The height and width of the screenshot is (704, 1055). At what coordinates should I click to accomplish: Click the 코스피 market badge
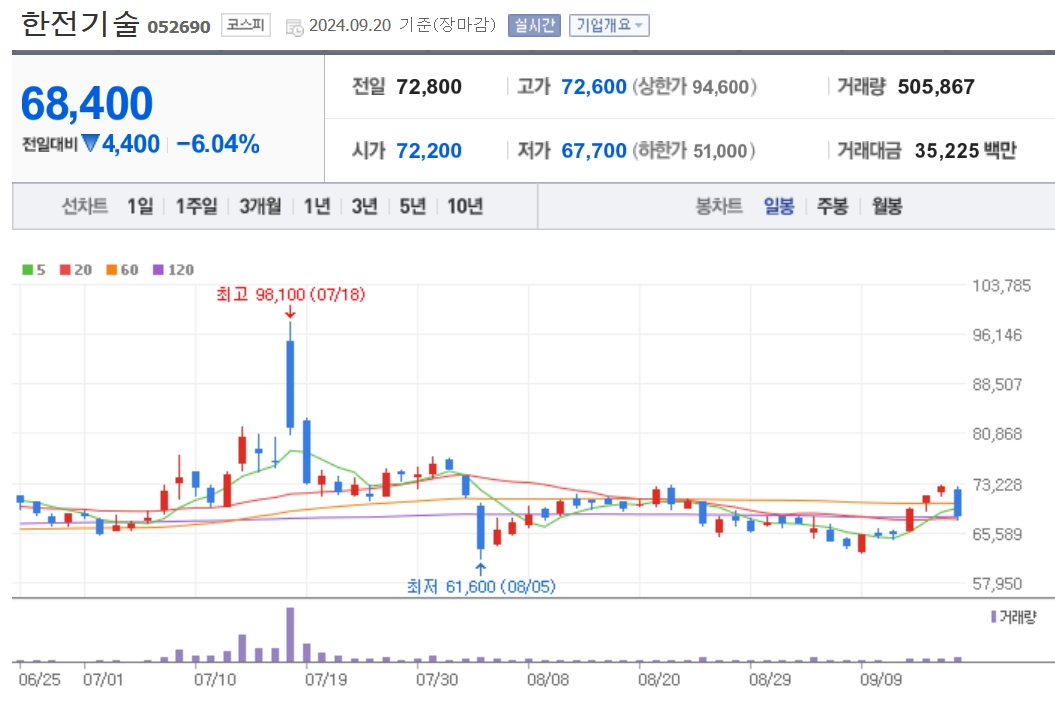pos(246,26)
